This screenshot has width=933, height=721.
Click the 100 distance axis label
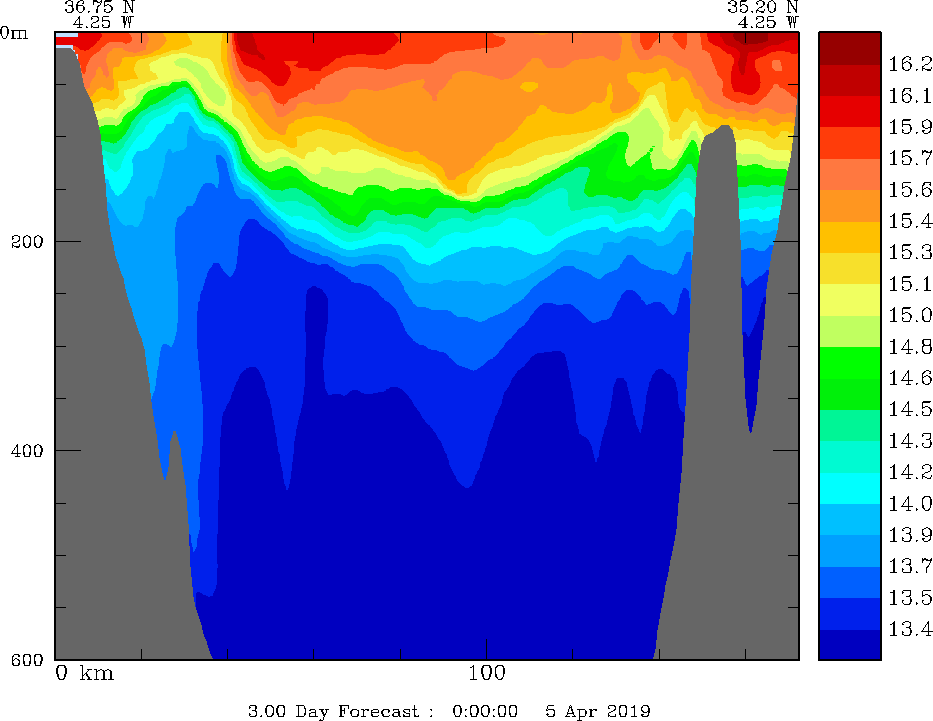486,673
